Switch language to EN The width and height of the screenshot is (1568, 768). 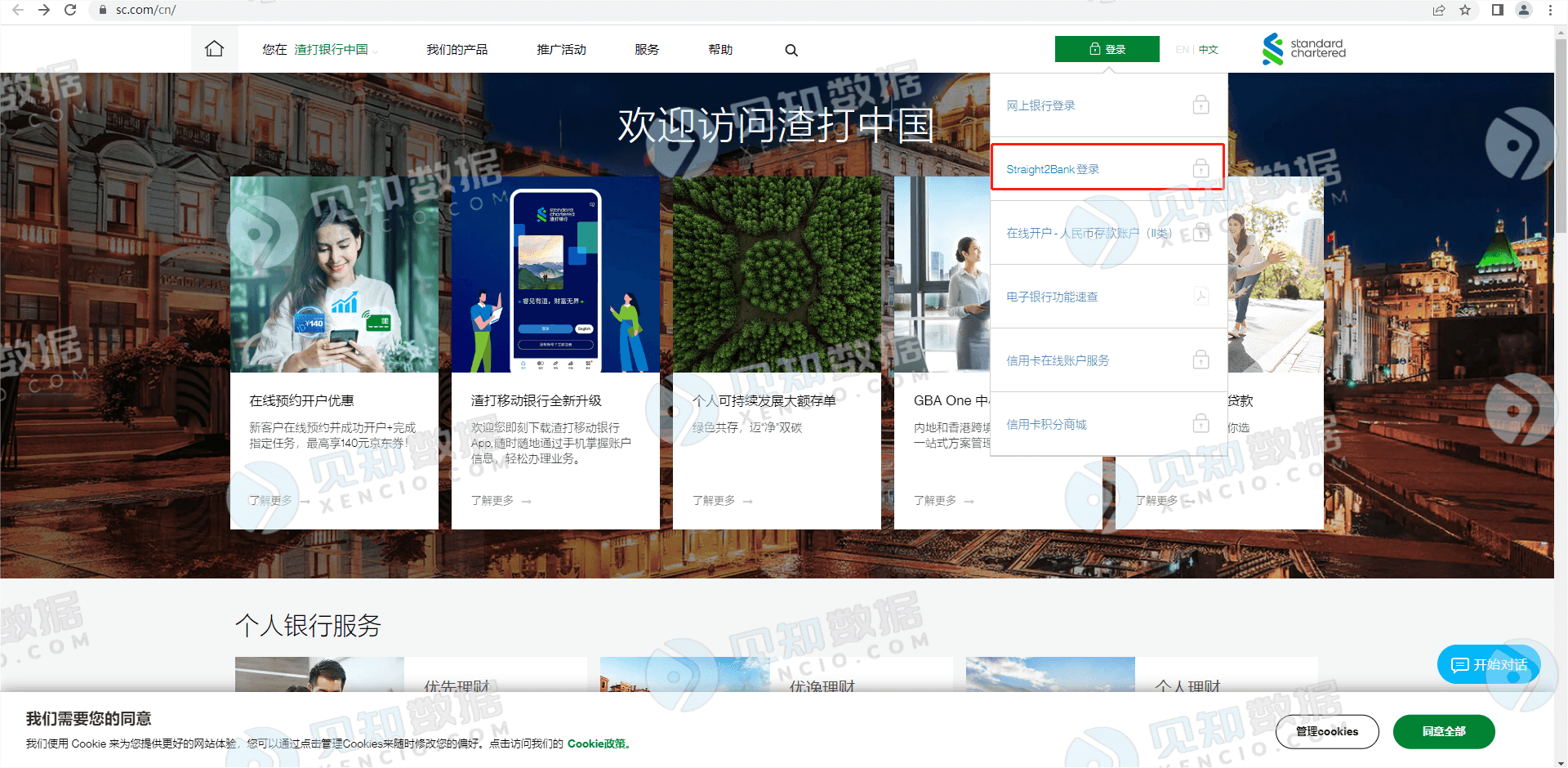pyautogui.click(x=1182, y=50)
